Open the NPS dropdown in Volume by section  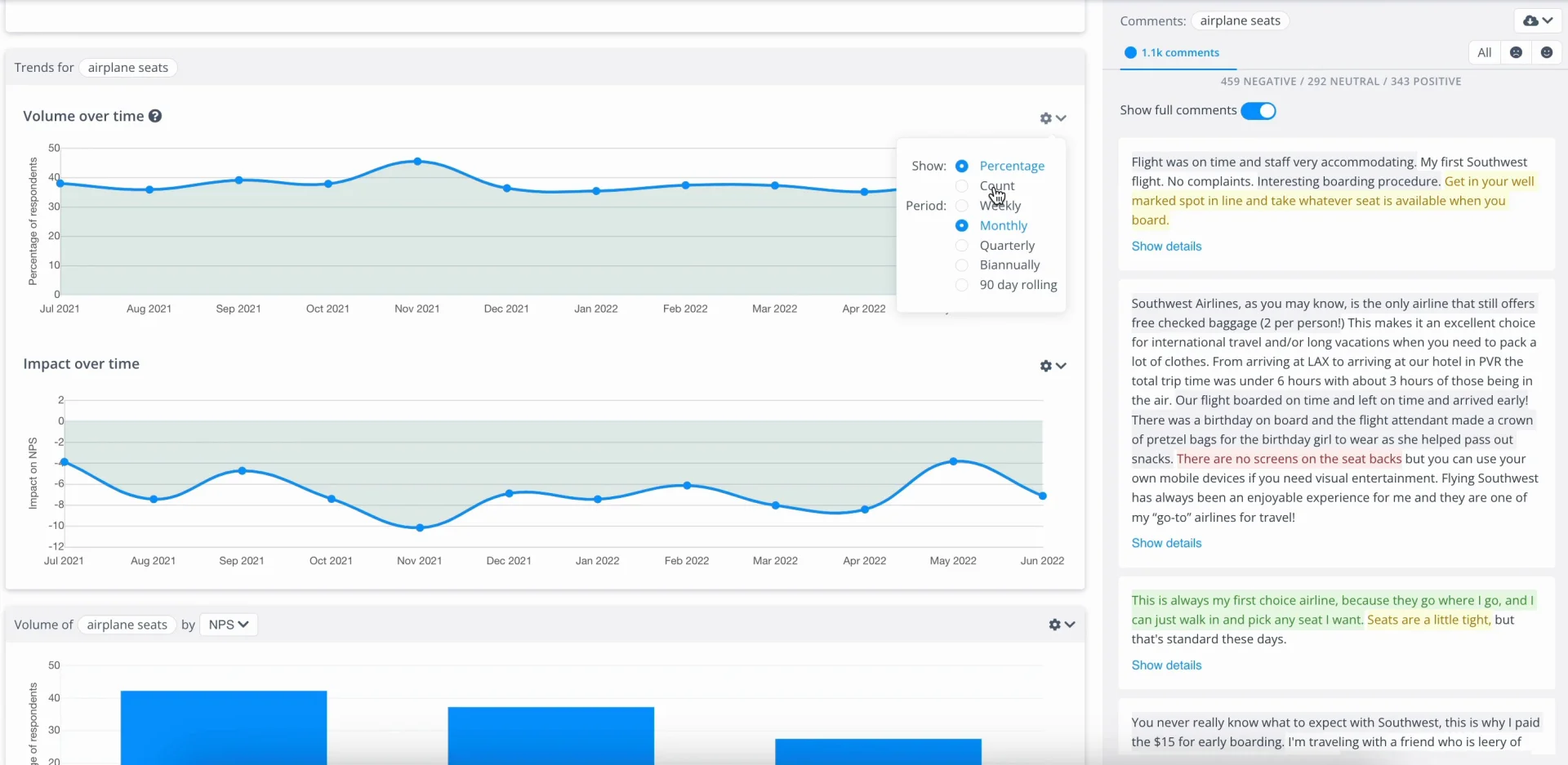click(229, 625)
